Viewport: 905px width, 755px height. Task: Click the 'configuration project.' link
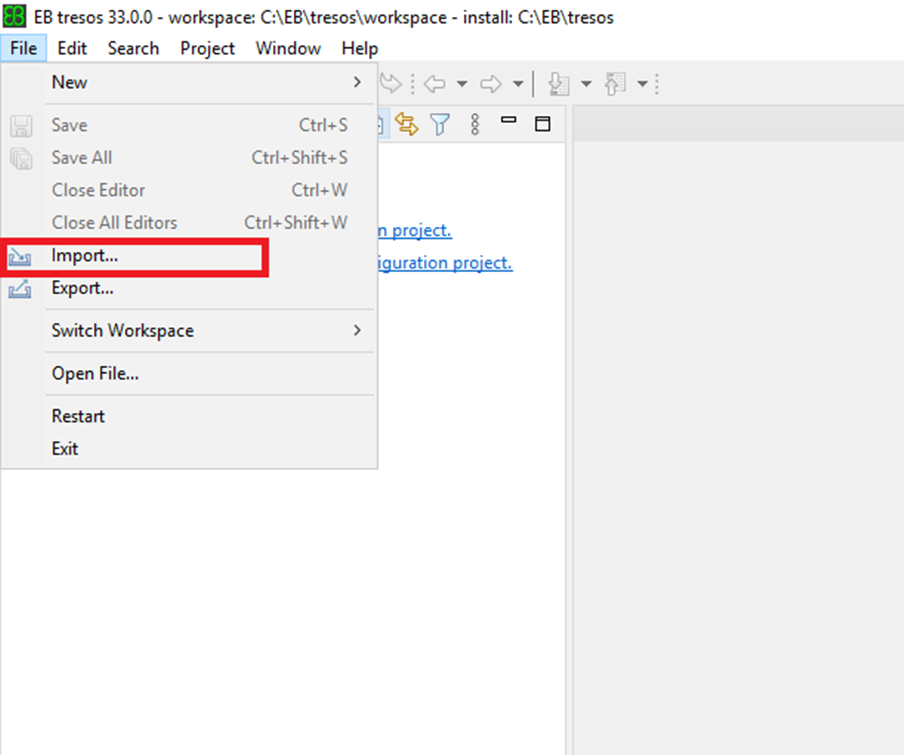point(445,263)
